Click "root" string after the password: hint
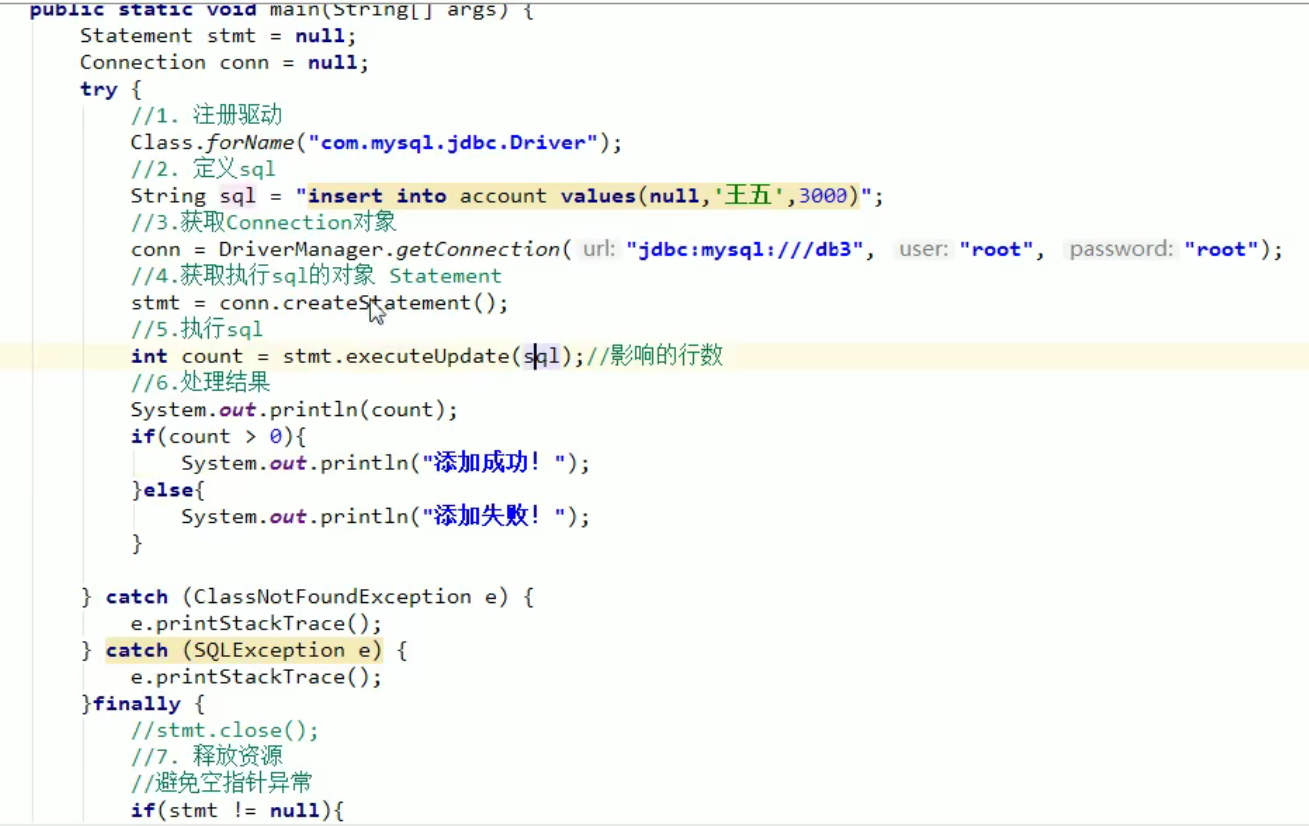The width and height of the screenshot is (1309, 826). 1221,250
